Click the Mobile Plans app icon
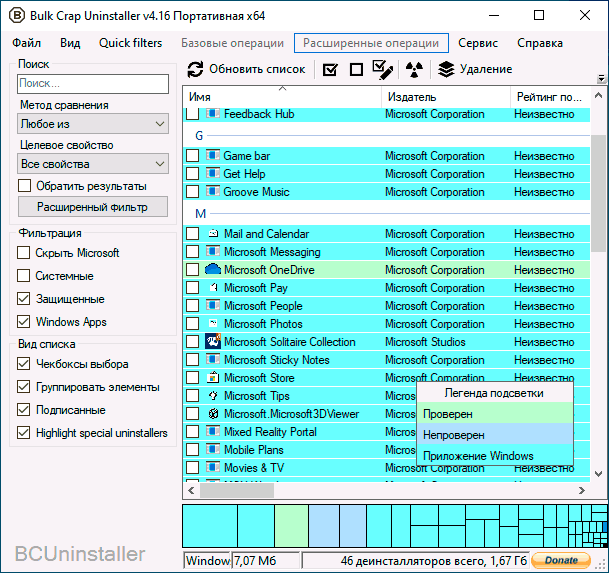Viewport: 609px width, 573px height. 213,449
